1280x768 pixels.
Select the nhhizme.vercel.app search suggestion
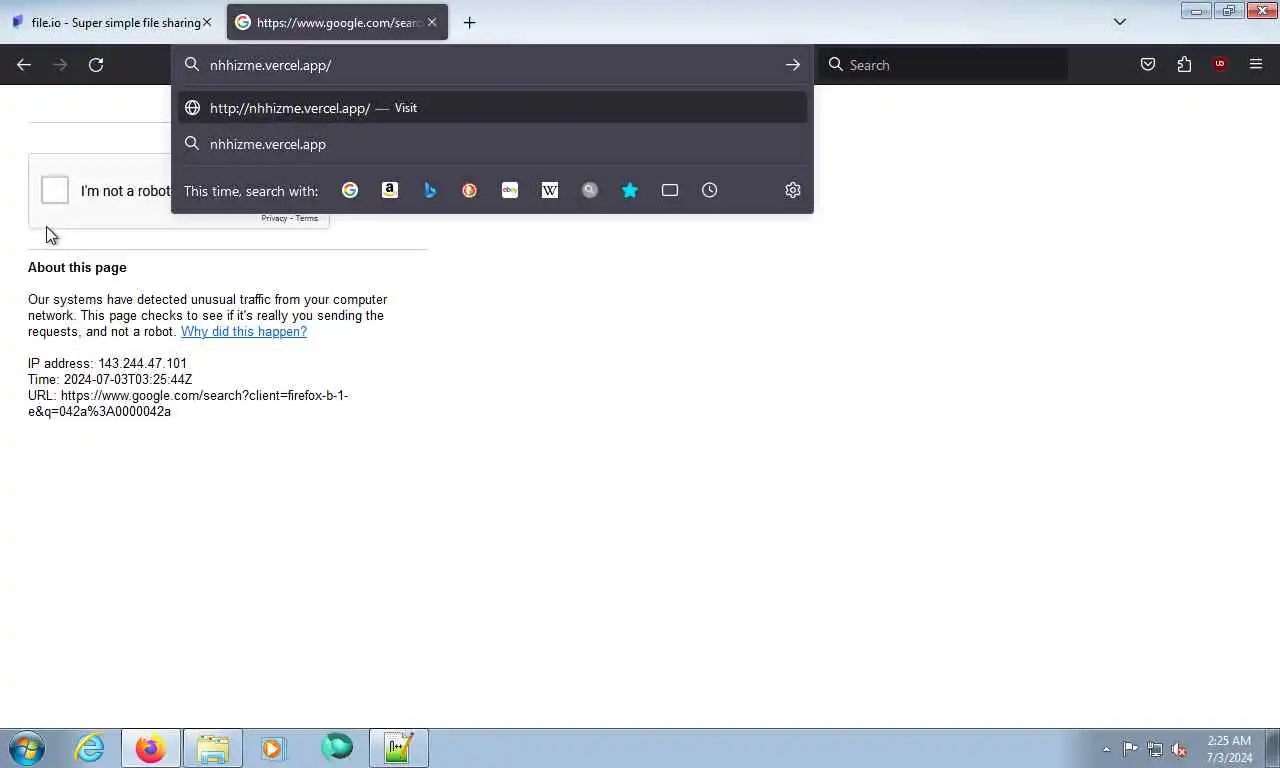coord(492,144)
